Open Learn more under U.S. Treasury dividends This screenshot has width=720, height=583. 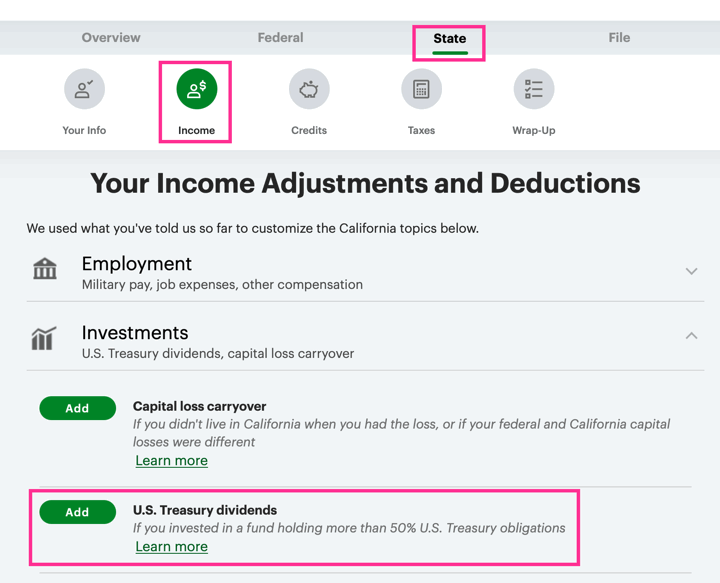[x=171, y=547]
